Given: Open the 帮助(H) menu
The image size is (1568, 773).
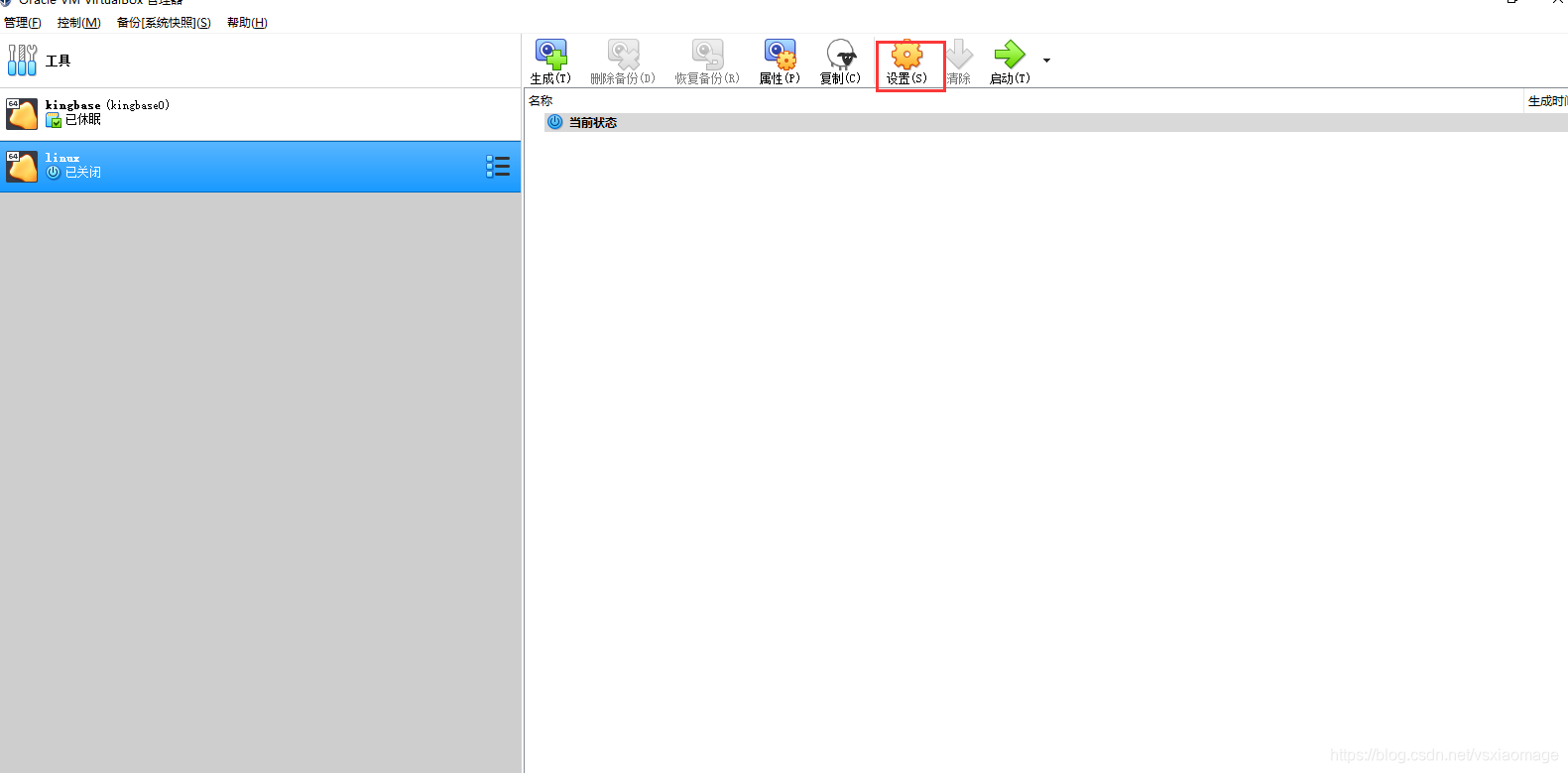Looking at the screenshot, I should pyautogui.click(x=247, y=23).
